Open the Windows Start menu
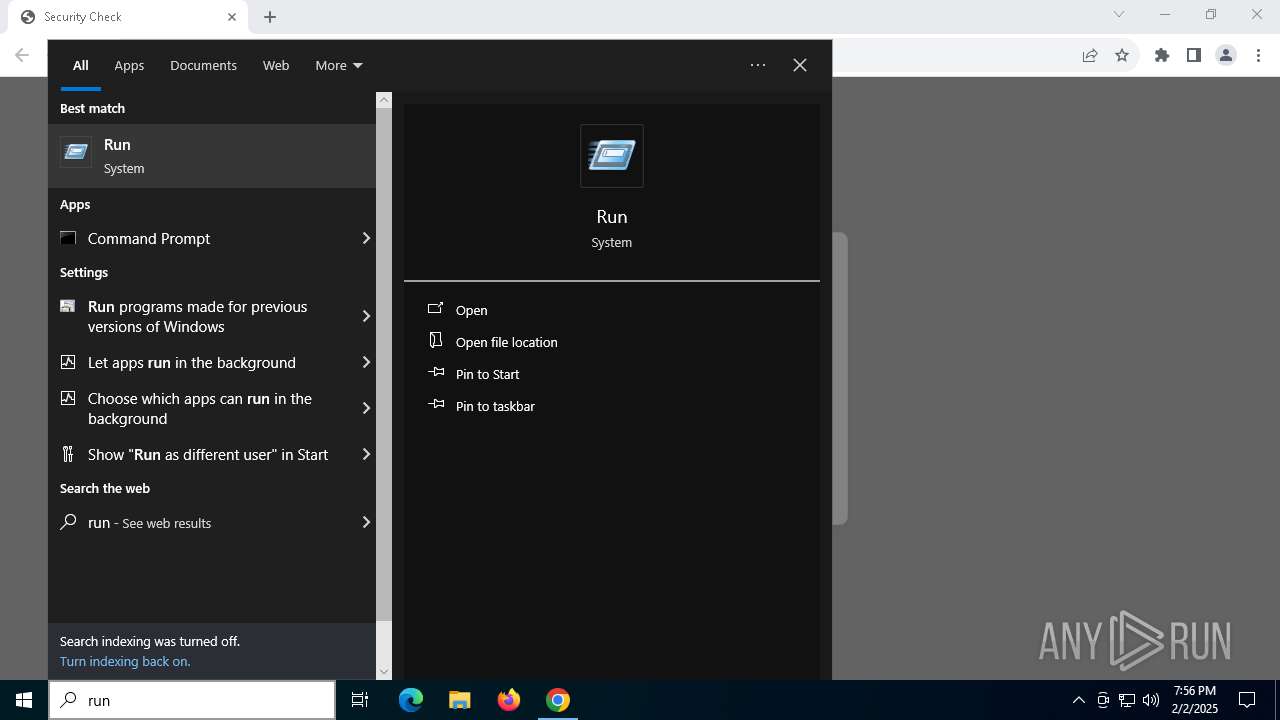This screenshot has height=720, width=1280. (24, 700)
